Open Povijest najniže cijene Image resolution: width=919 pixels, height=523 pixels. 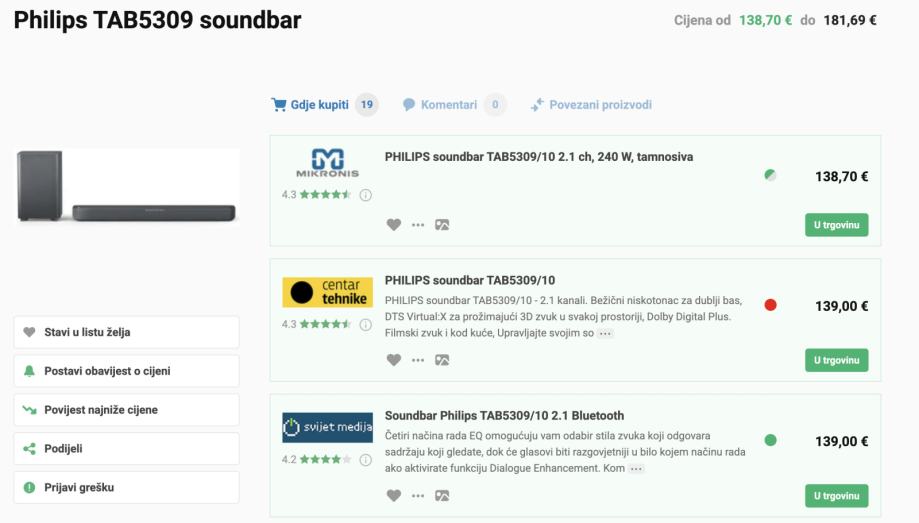click(x=127, y=410)
